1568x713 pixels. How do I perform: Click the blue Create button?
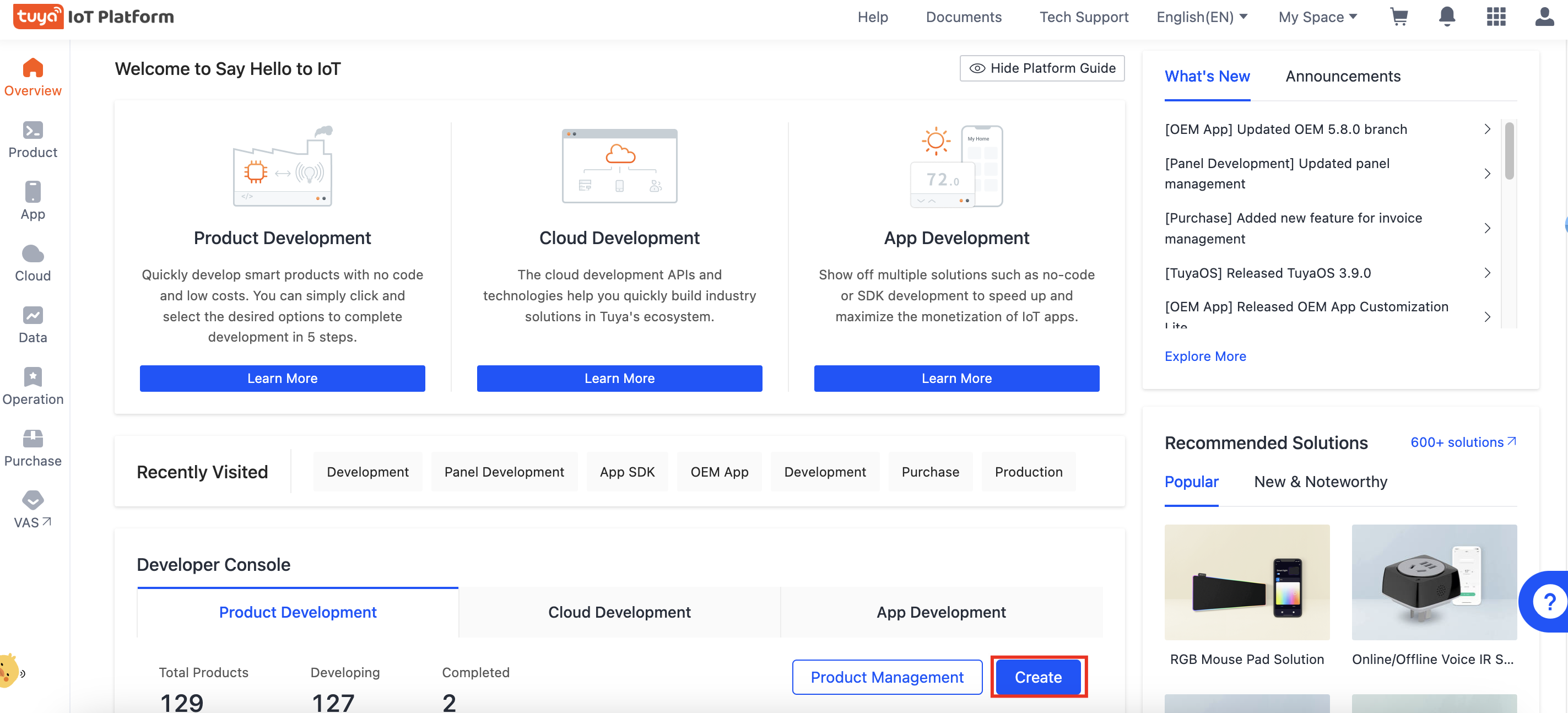click(x=1038, y=677)
